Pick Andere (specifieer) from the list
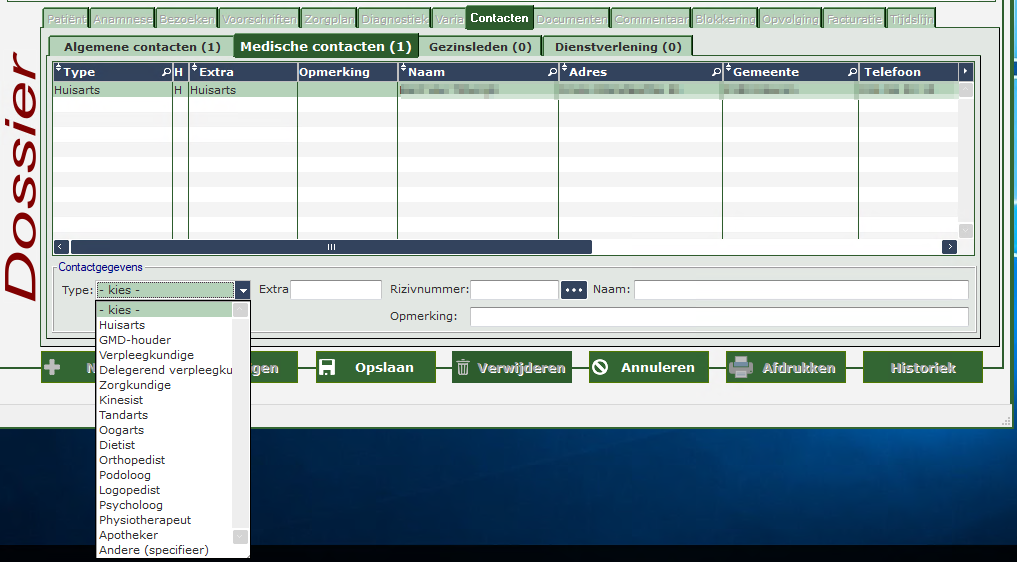 pos(154,550)
